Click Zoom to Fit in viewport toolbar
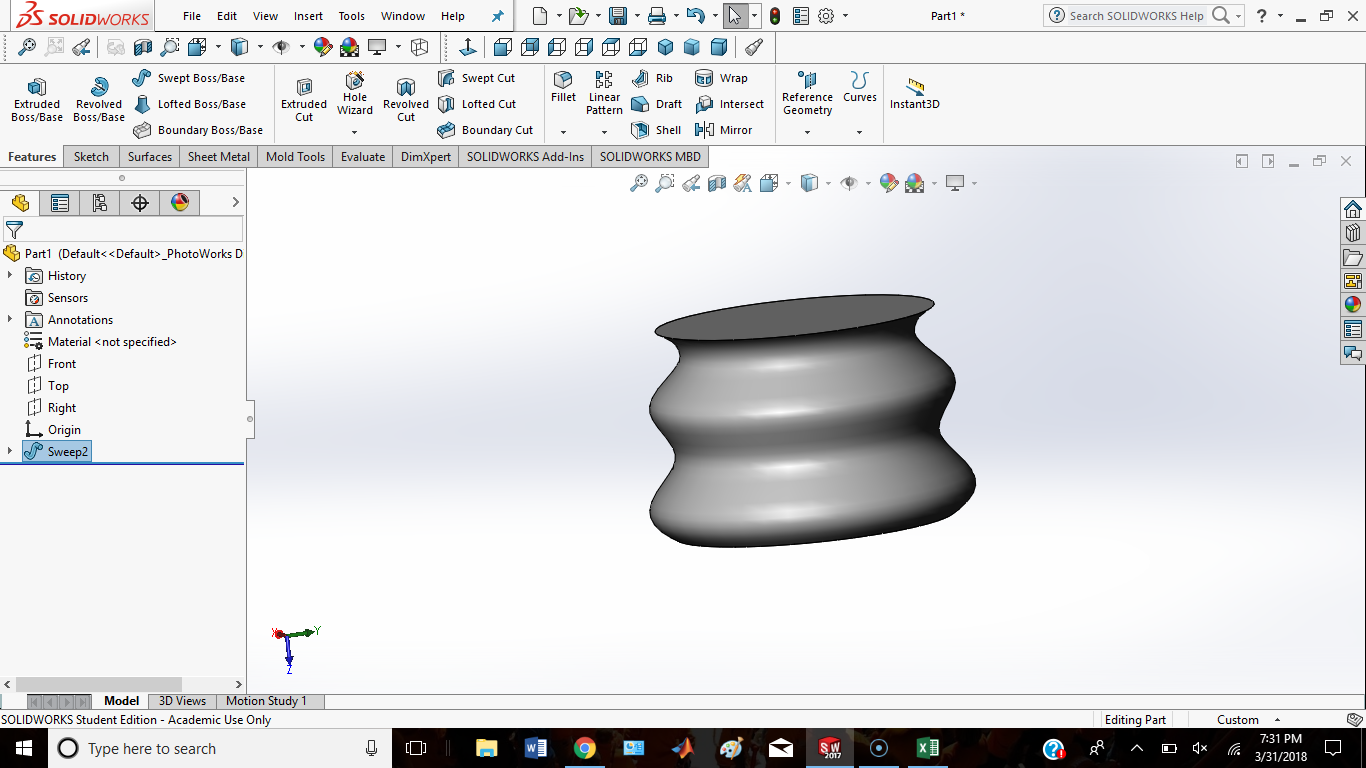This screenshot has height=768, width=1366. tap(638, 183)
